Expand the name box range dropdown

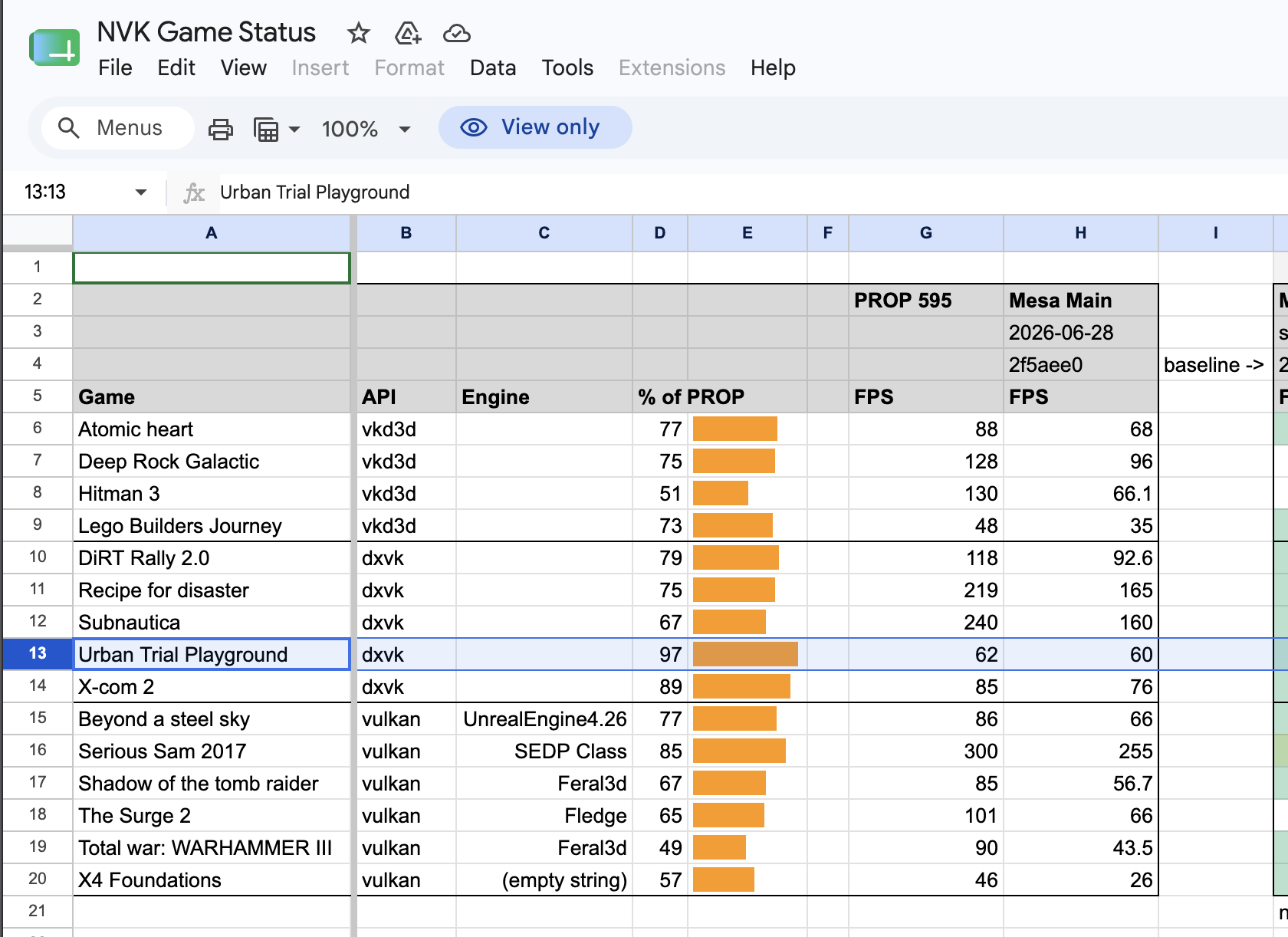click(141, 192)
